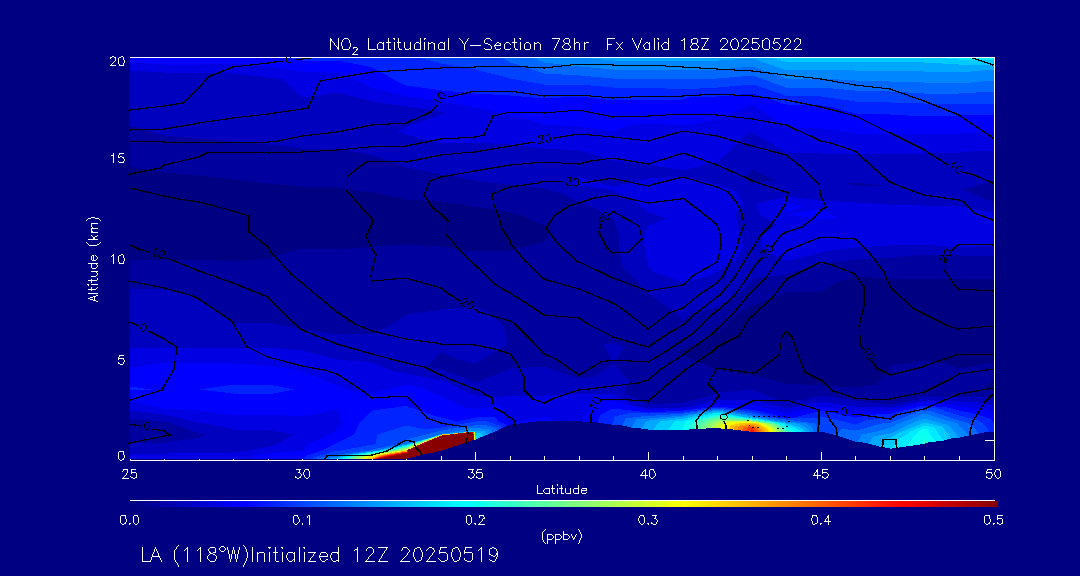Screen dimensions: 1080x576
Task: Click the '(ppbv)' units label
Action: coord(563,537)
